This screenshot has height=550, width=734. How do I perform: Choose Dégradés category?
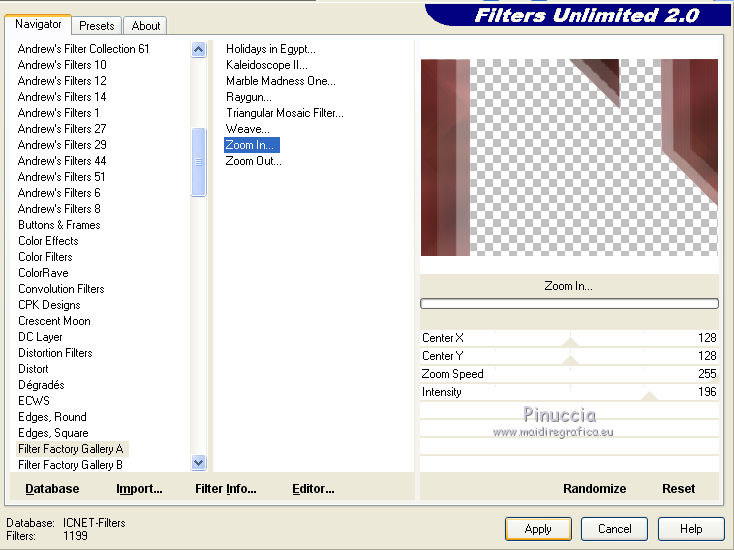click(41, 385)
